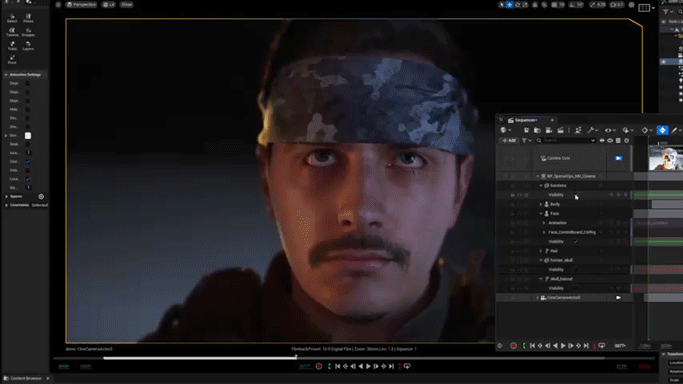Click viewport transport loop button
Screen dimensions: 683x384
(x=407, y=367)
